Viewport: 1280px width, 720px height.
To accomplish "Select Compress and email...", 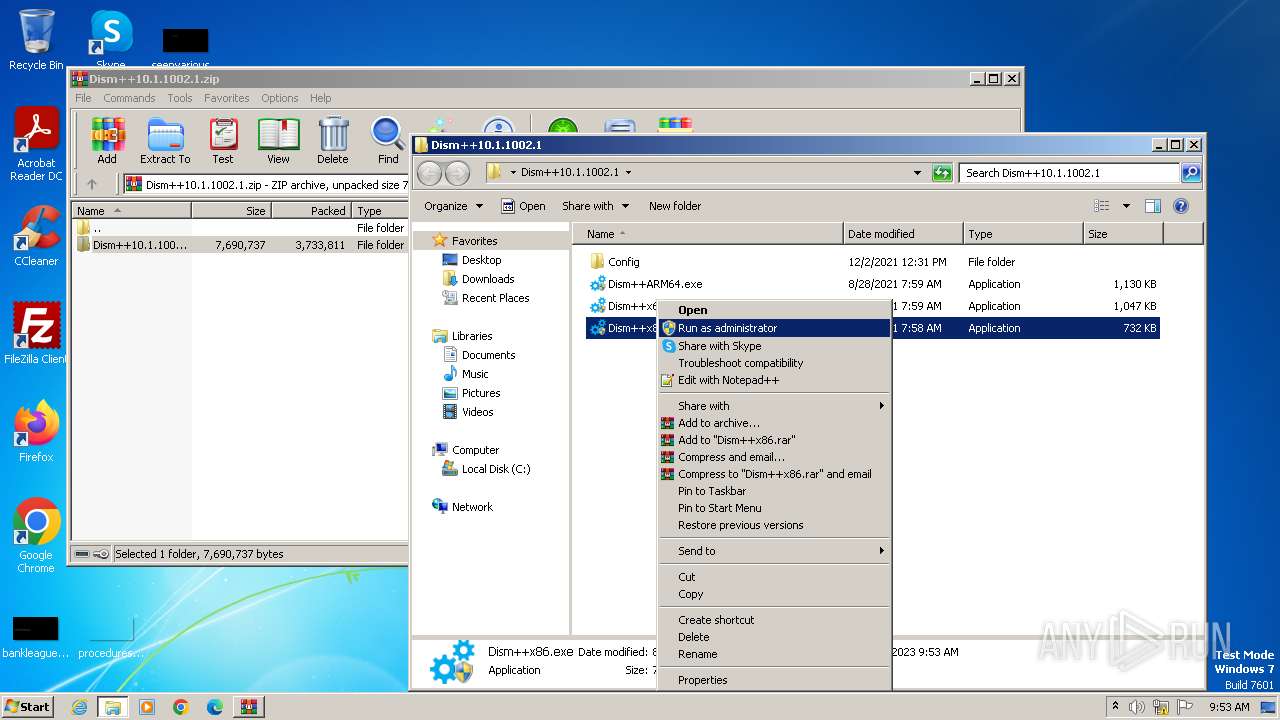I will 774,457.
